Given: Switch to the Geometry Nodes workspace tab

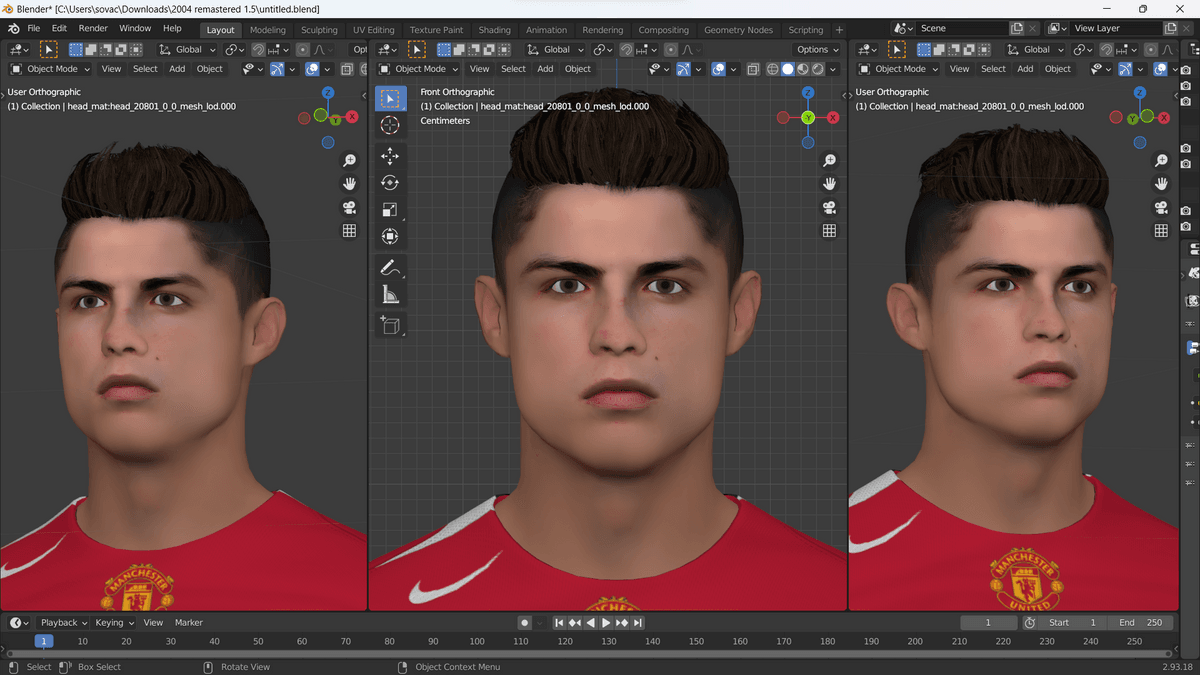Looking at the screenshot, I should 738,30.
